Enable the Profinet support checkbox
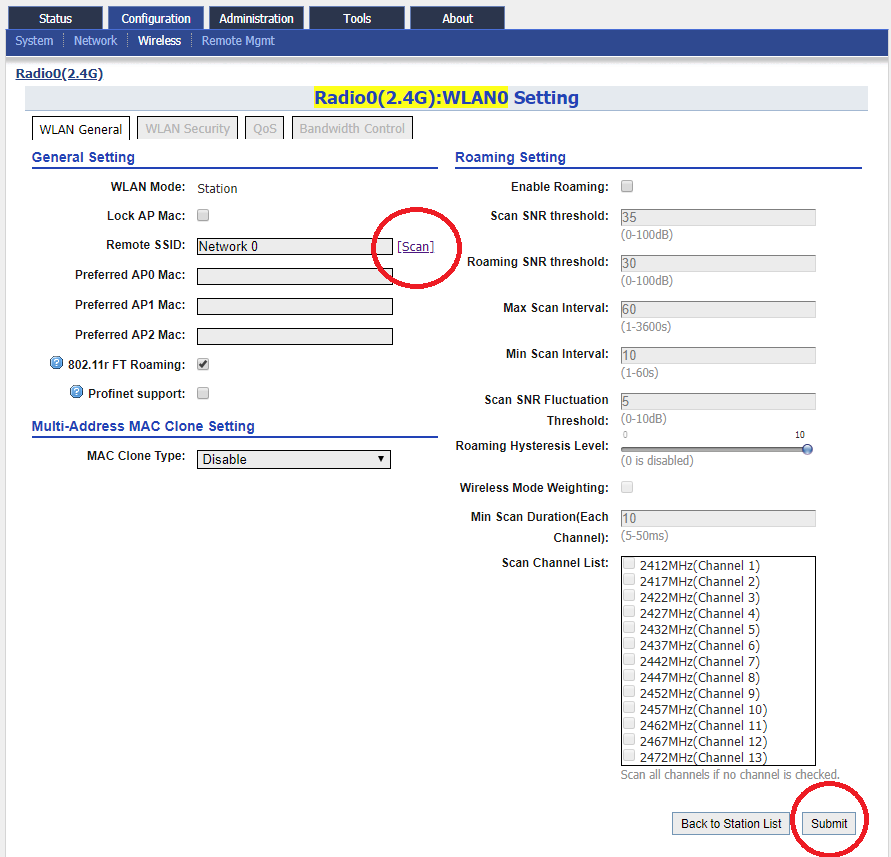The height and width of the screenshot is (857, 891). (203, 393)
